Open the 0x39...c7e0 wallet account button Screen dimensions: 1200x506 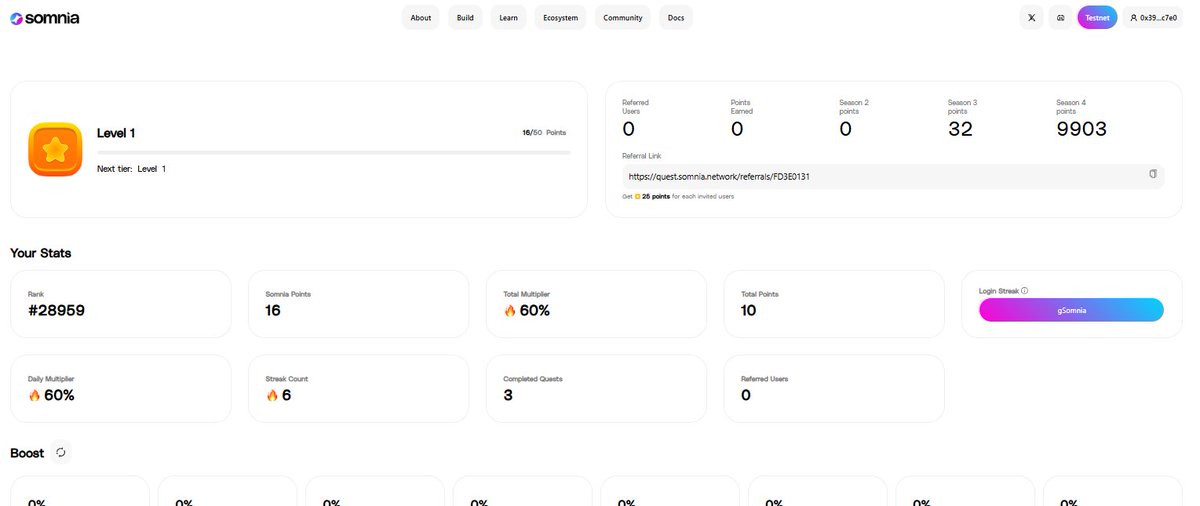pos(1153,18)
